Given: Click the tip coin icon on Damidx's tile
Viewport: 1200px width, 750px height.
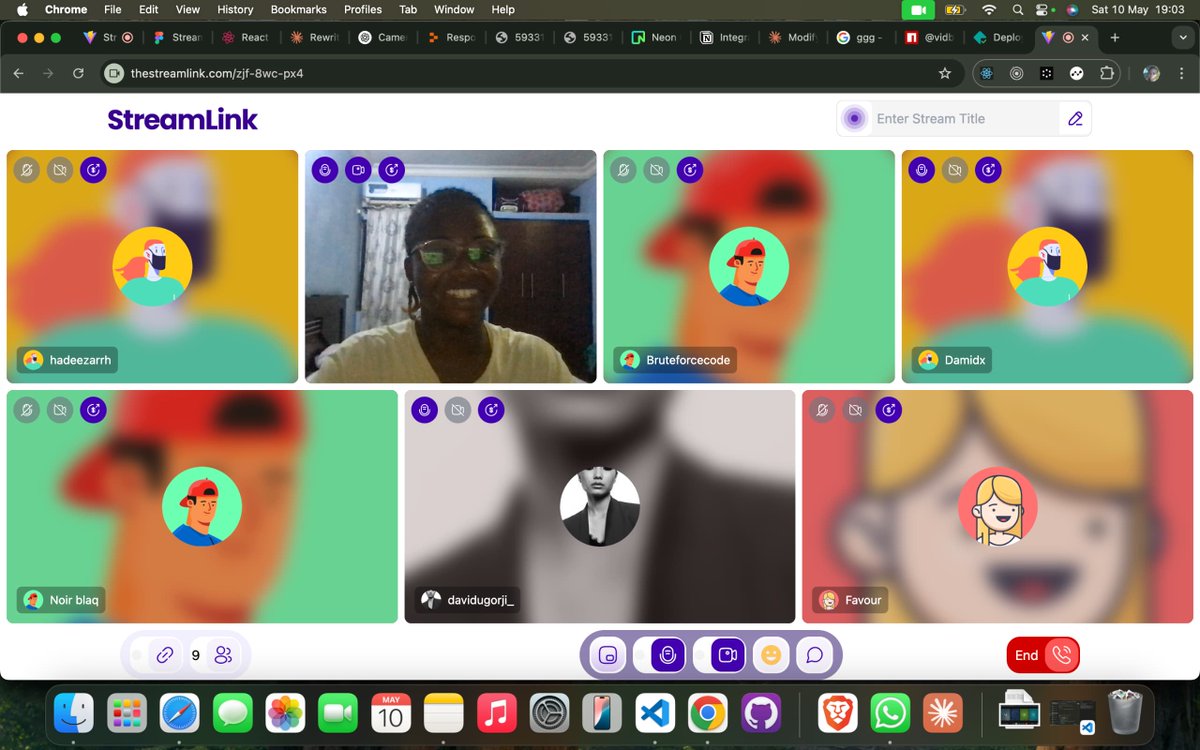Looking at the screenshot, I should 988,170.
